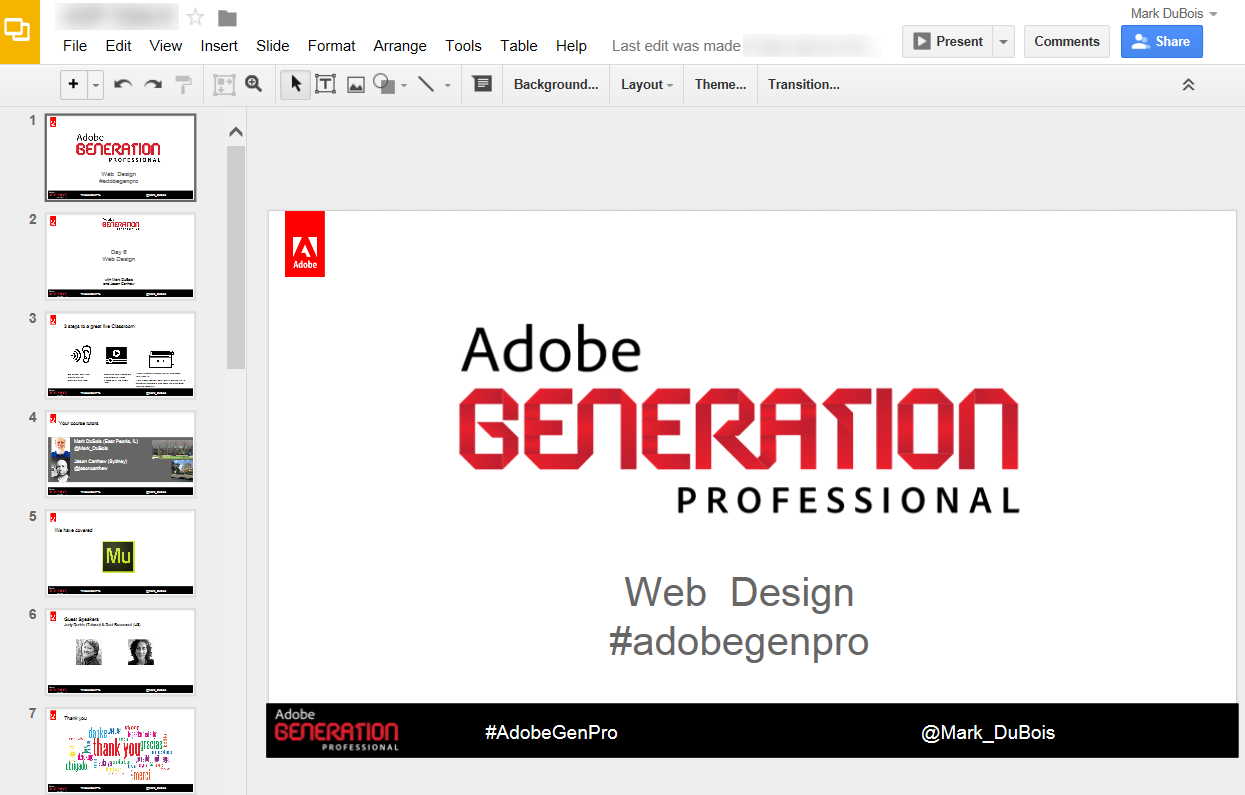Open the Mark DuBois account menu
Image resolution: width=1245 pixels, height=795 pixels.
pyautogui.click(x=1174, y=13)
